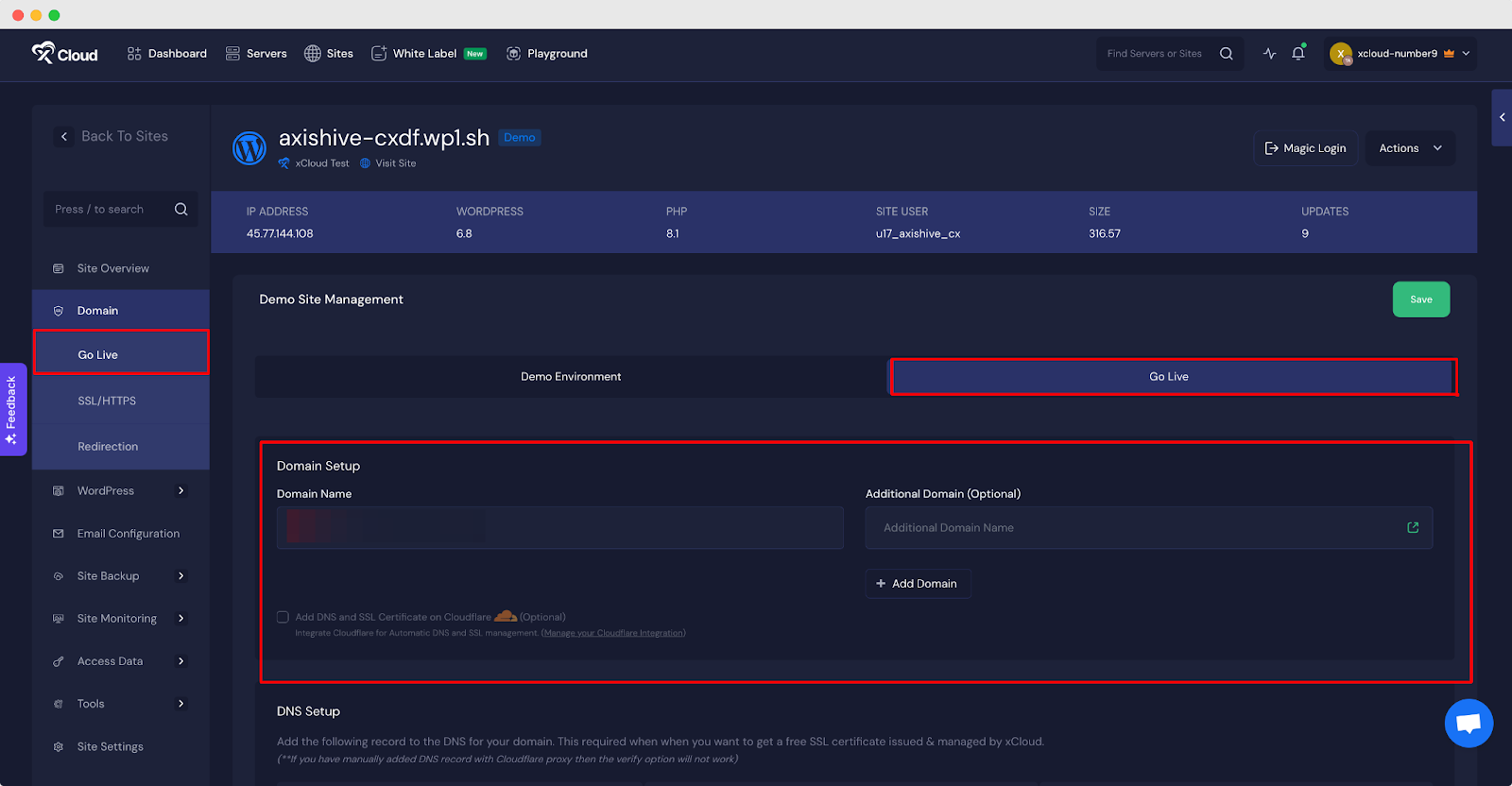The image size is (1512, 786).
Task: Select Domain in the sidebar
Action: (120, 311)
